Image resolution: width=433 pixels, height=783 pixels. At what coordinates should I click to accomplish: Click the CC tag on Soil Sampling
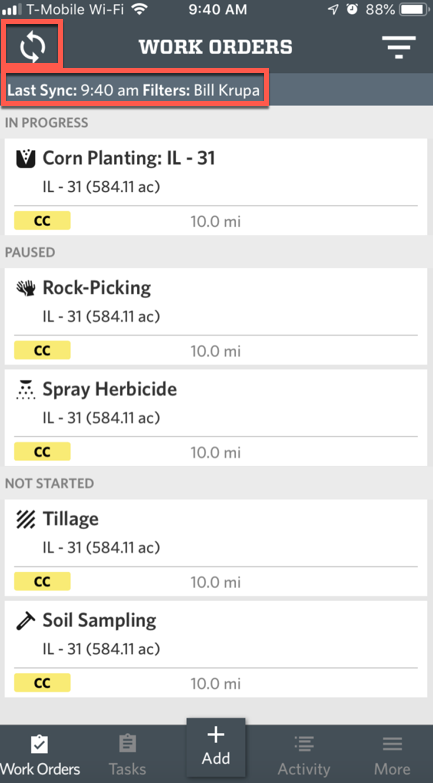[42, 683]
